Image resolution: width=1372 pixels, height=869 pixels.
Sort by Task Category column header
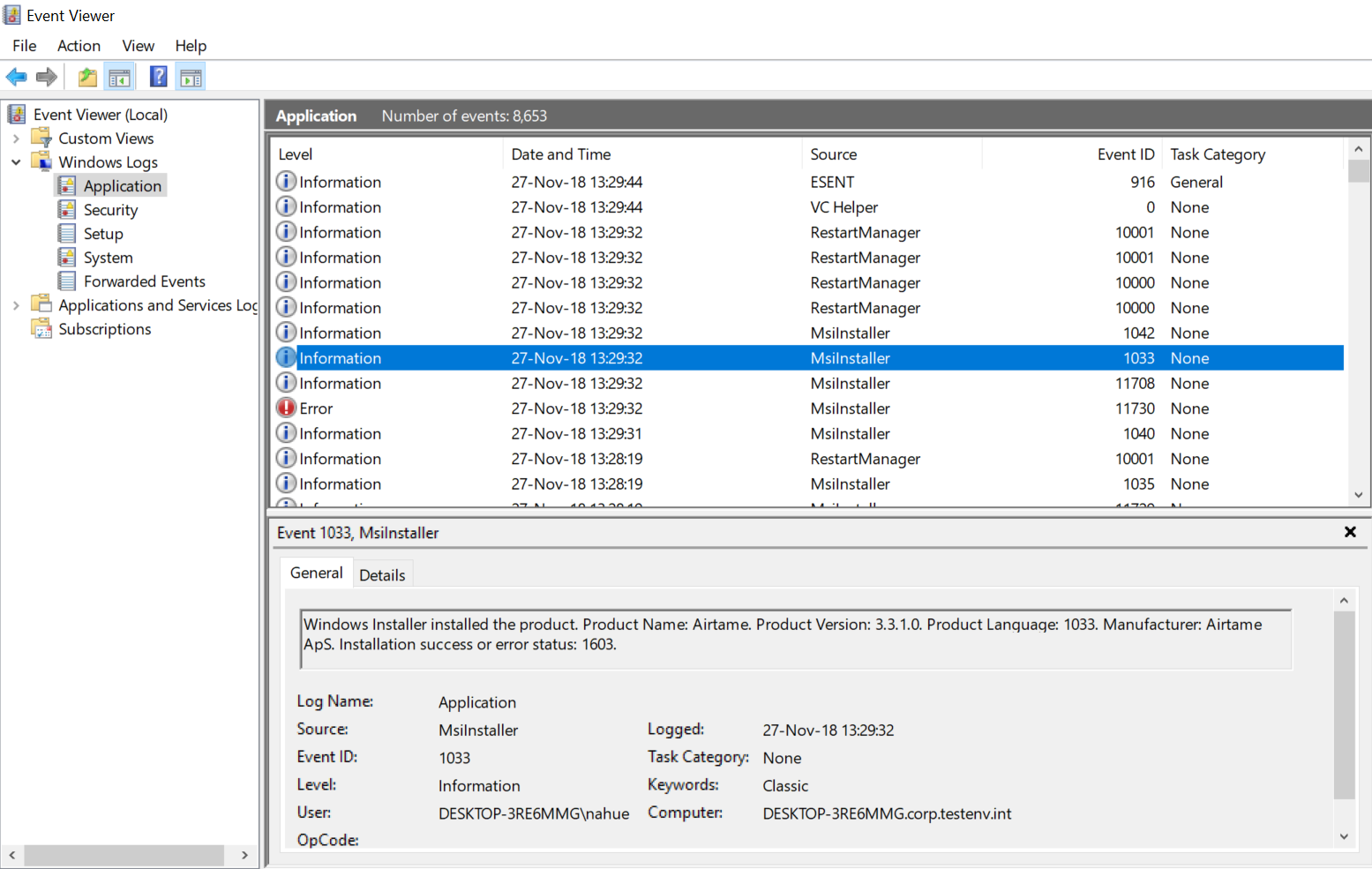[x=1253, y=154]
